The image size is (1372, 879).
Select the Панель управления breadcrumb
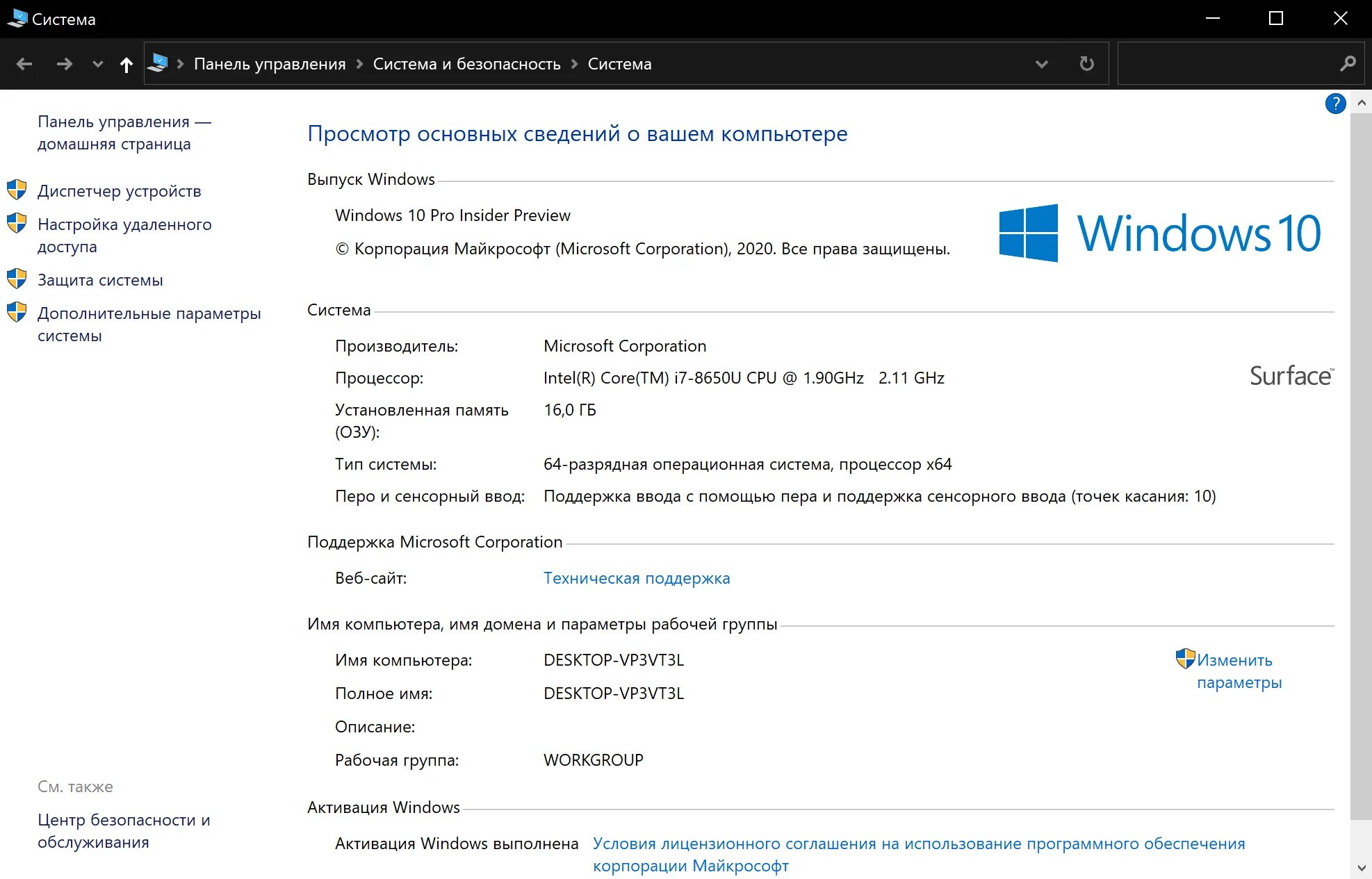[270, 64]
